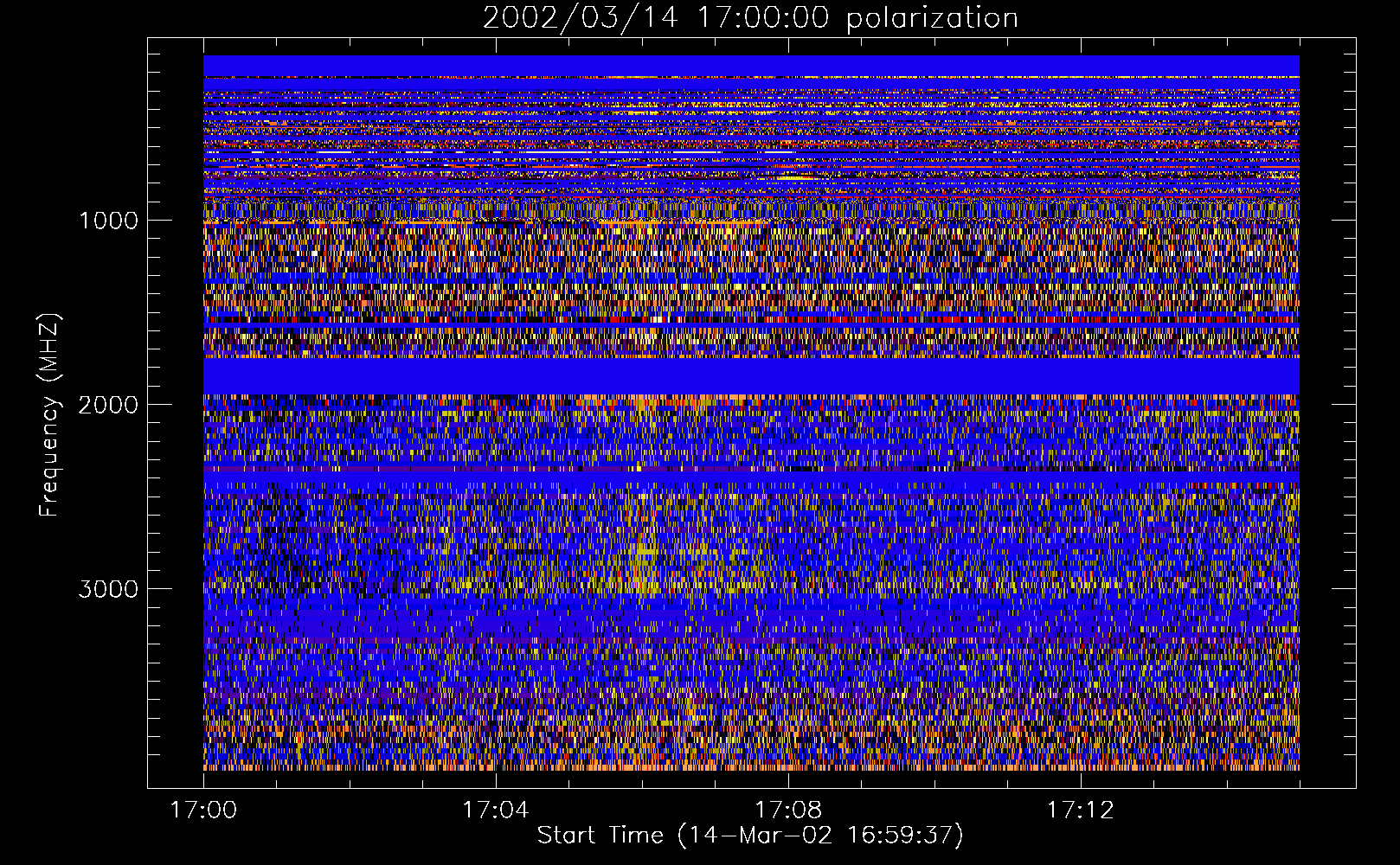Click the "Start Time (14-Mar-02 16:59:37)" axis label
Image resolution: width=1400 pixels, height=865 pixels.
pyautogui.click(x=750, y=836)
